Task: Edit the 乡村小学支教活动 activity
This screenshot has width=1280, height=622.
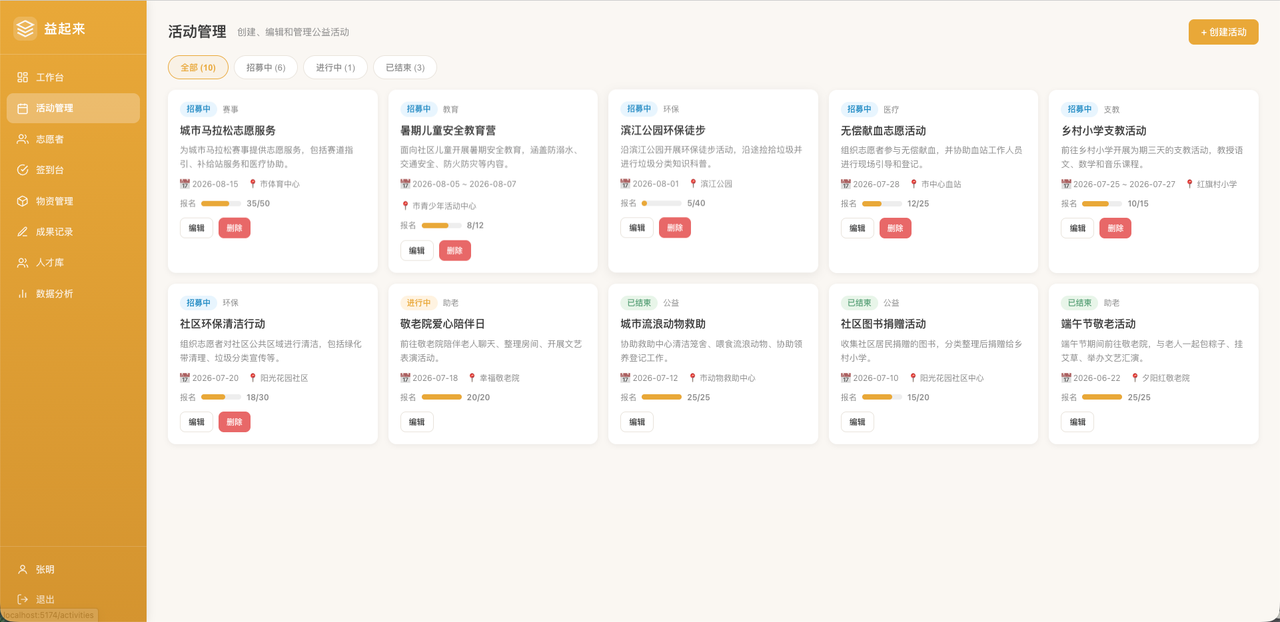Action: (1077, 228)
